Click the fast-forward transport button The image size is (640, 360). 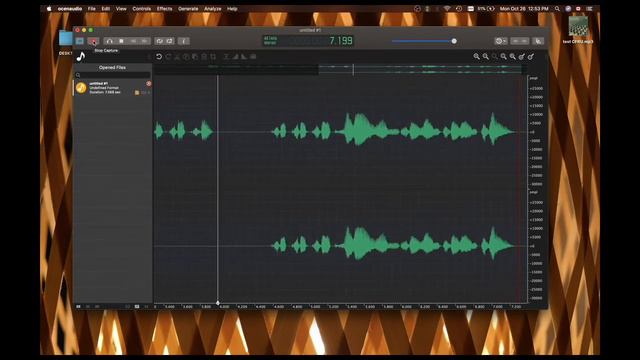pyautogui.click(x=144, y=41)
